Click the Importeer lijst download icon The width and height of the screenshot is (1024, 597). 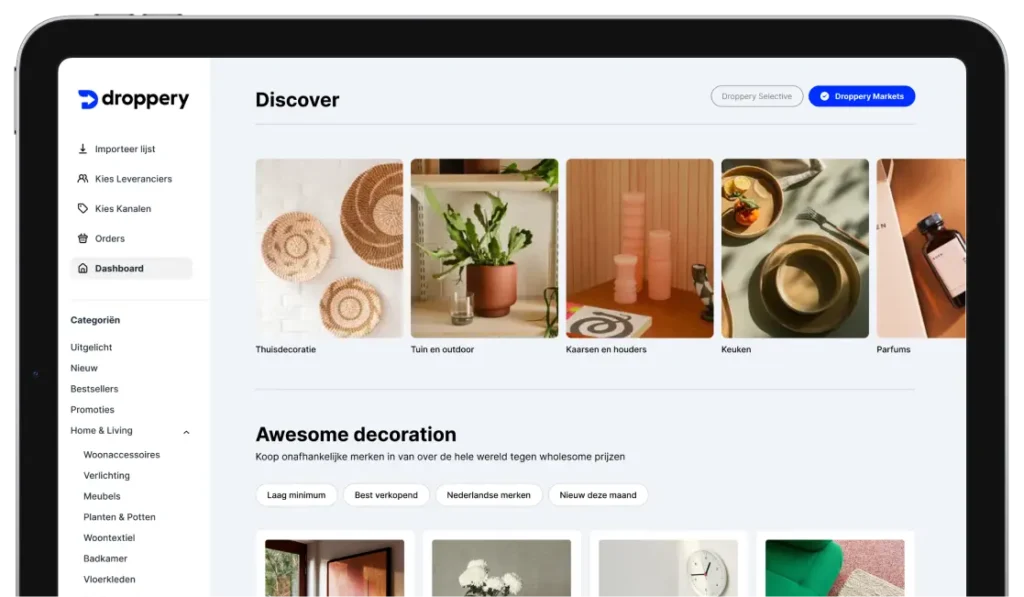click(x=83, y=149)
